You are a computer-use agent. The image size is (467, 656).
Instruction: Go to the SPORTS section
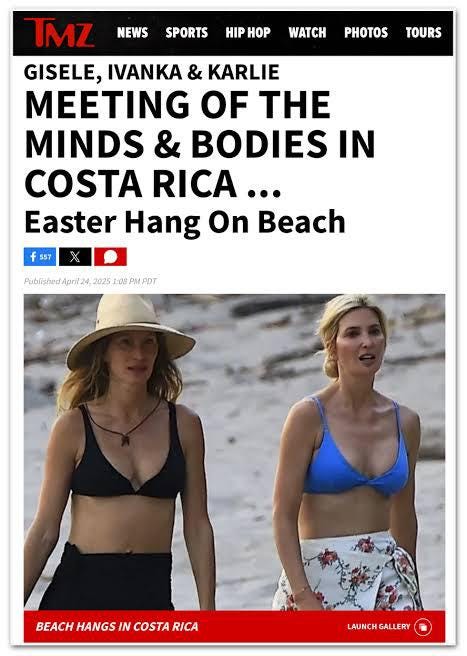187,32
